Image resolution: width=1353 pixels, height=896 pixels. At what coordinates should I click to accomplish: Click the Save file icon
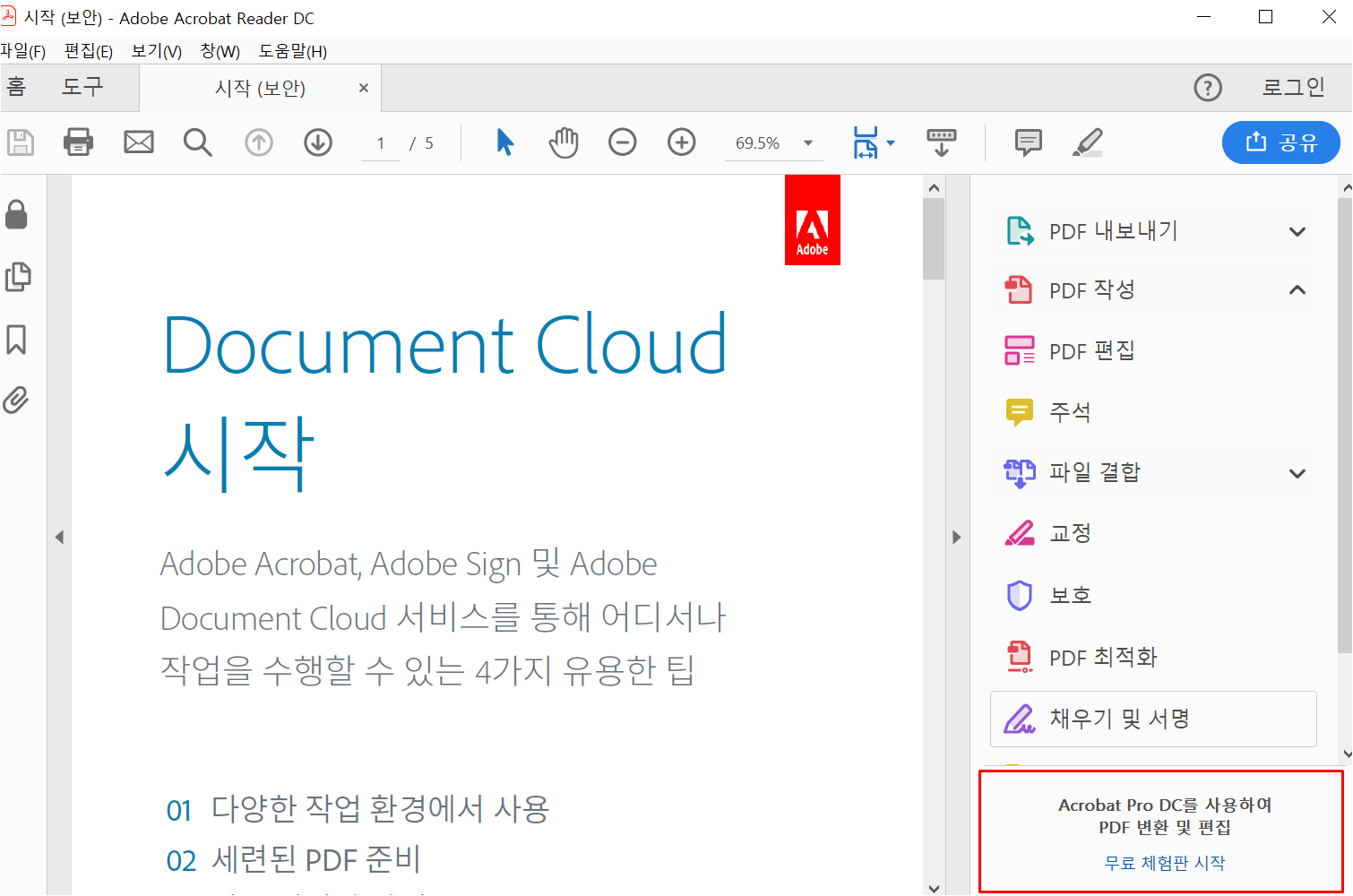(x=20, y=142)
